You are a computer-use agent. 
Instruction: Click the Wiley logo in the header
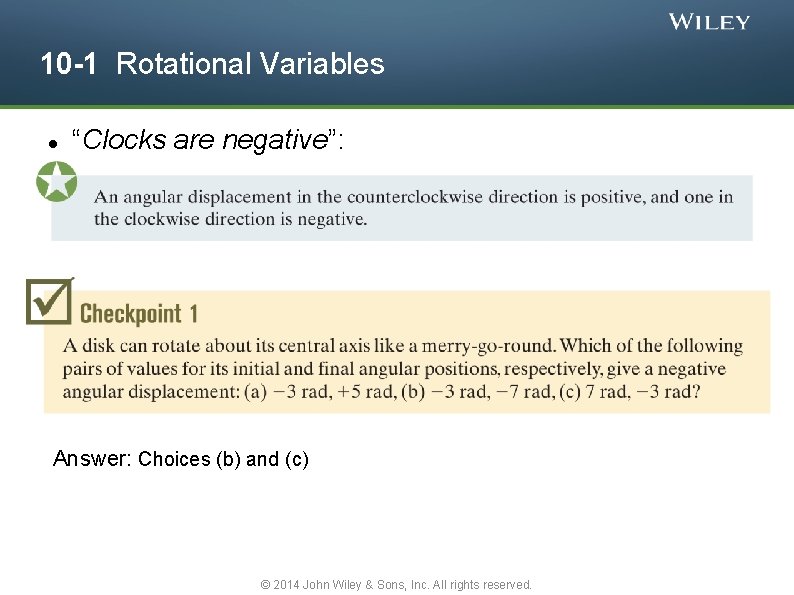tap(709, 22)
